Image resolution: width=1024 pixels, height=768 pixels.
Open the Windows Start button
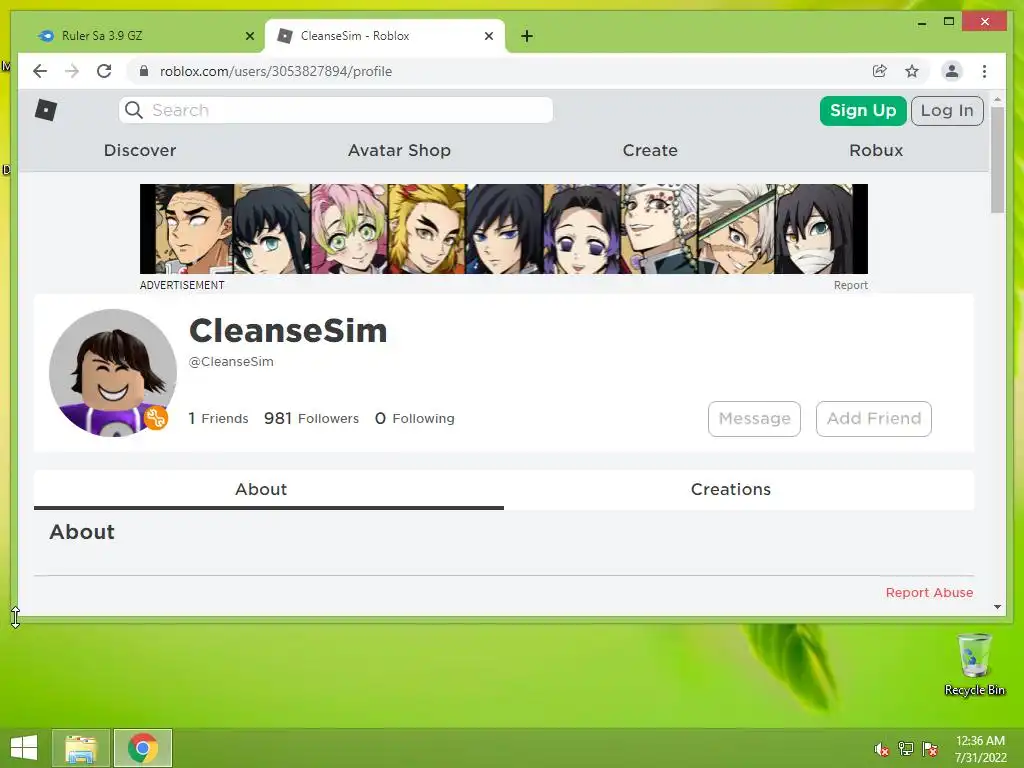pyautogui.click(x=24, y=748)
